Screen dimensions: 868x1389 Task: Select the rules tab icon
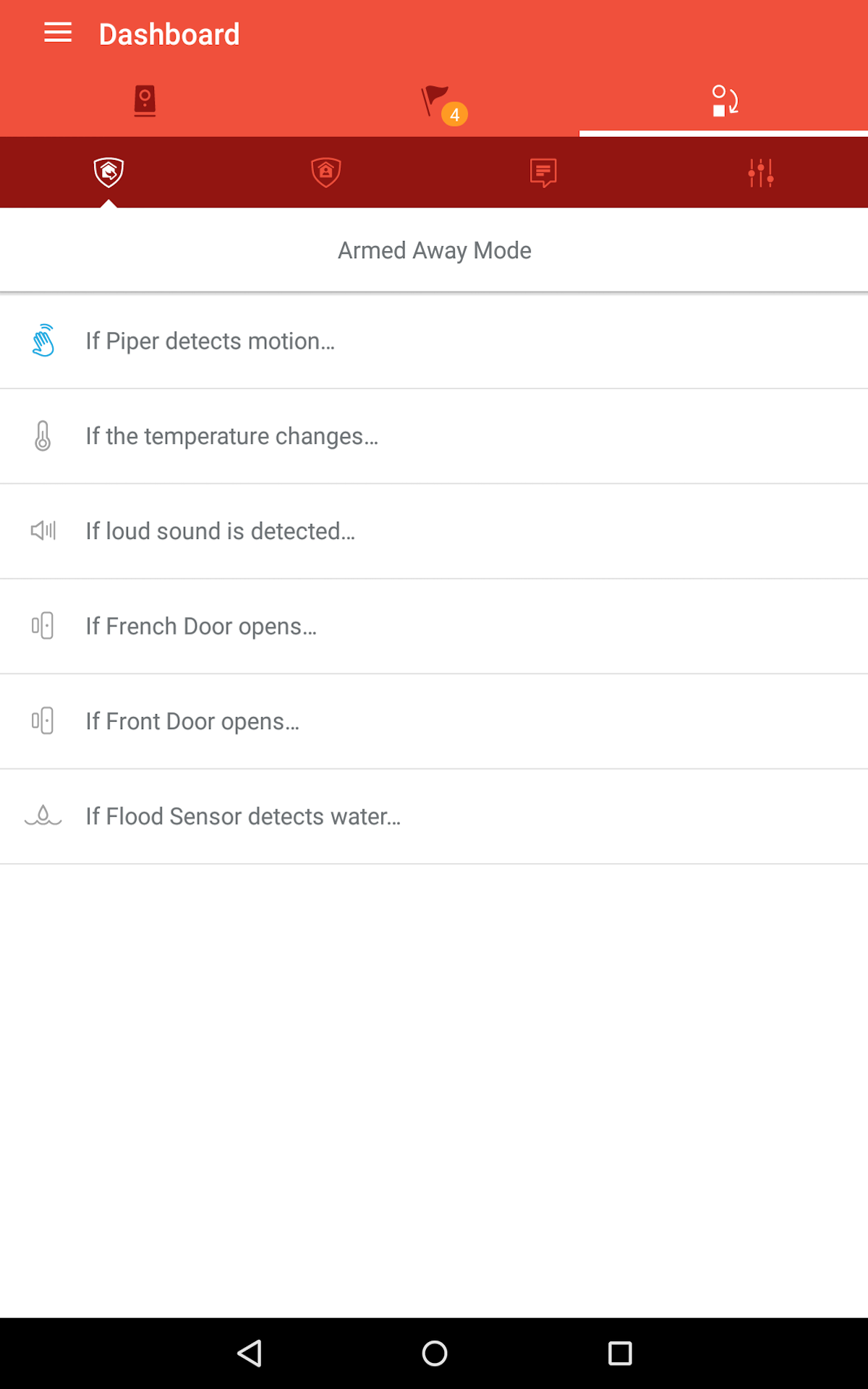(x=724, y=101)
